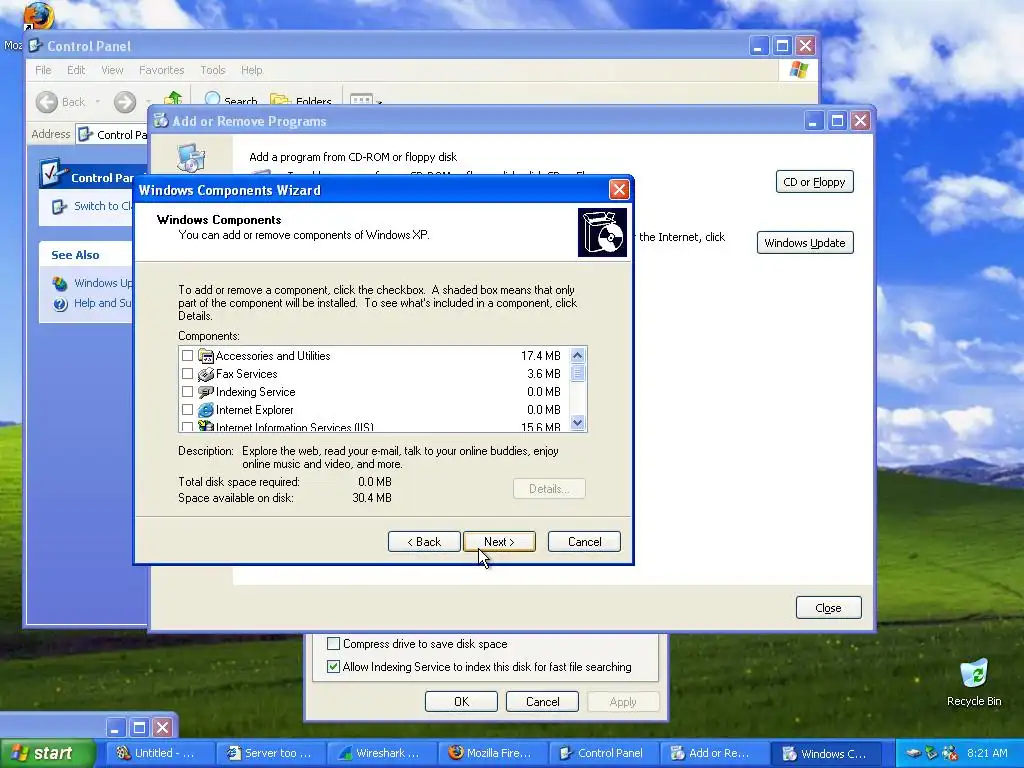Select the Fax Services icon
Image resolution: width=1024 pixels, height=768 pixels.
point(206,374)
